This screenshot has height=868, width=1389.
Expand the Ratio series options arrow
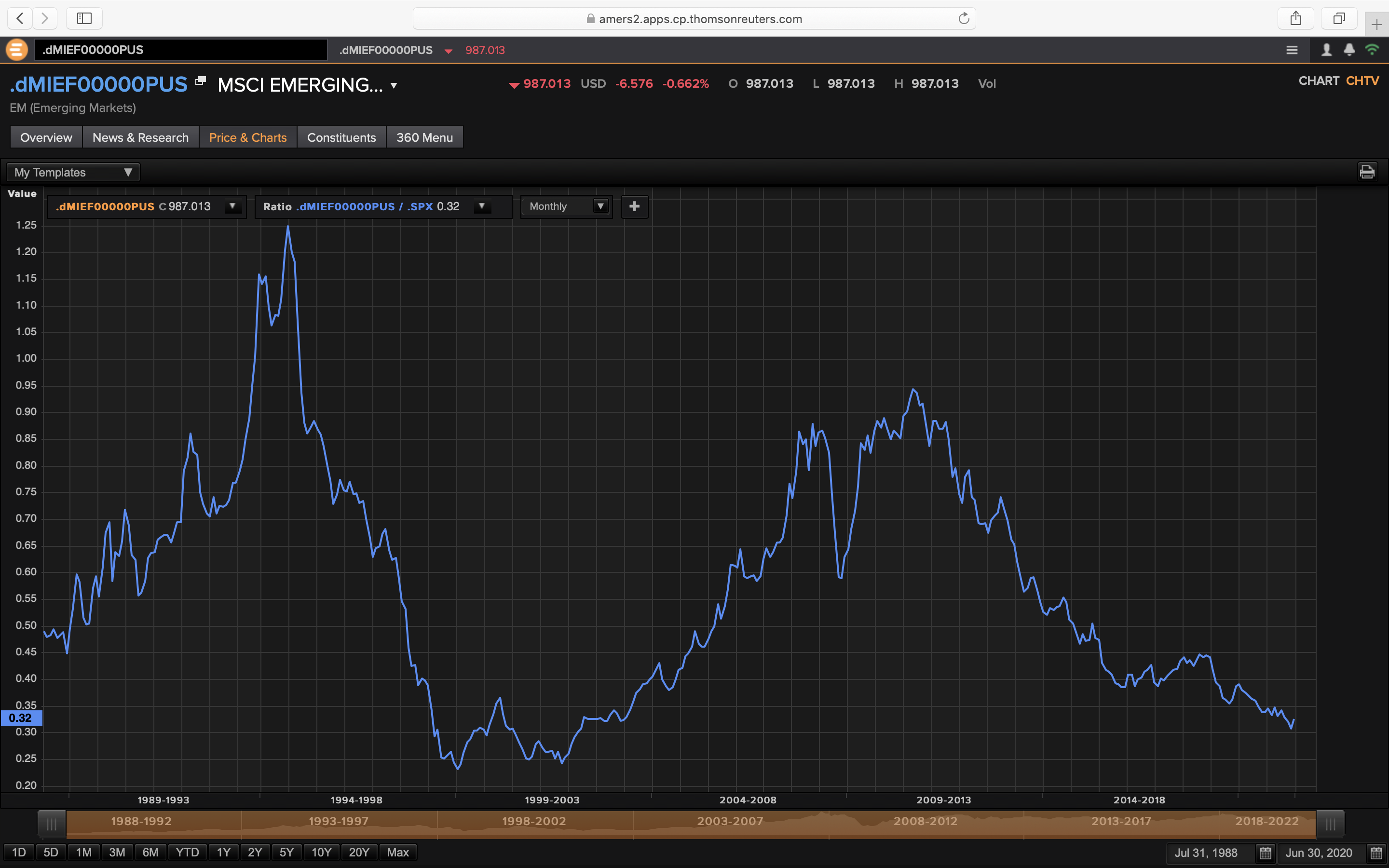[481, 207]
